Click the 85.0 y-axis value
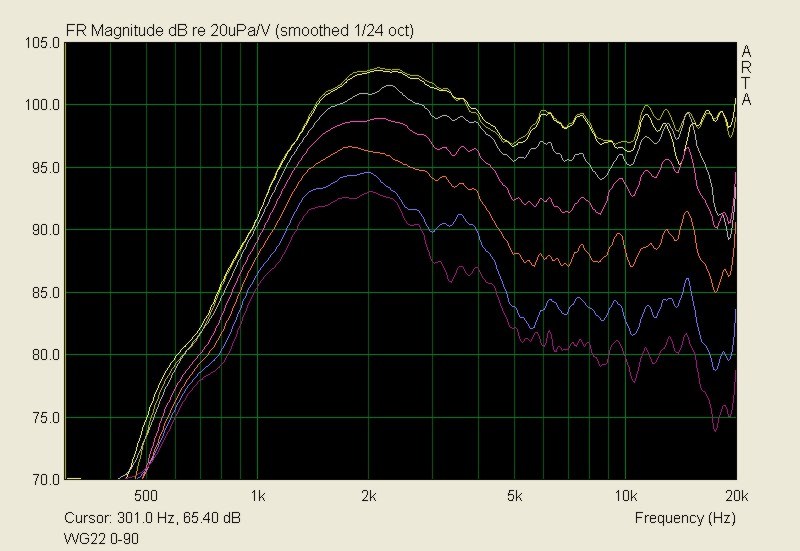The height and width of the screenshot is (551, 800). coord(45,293)
